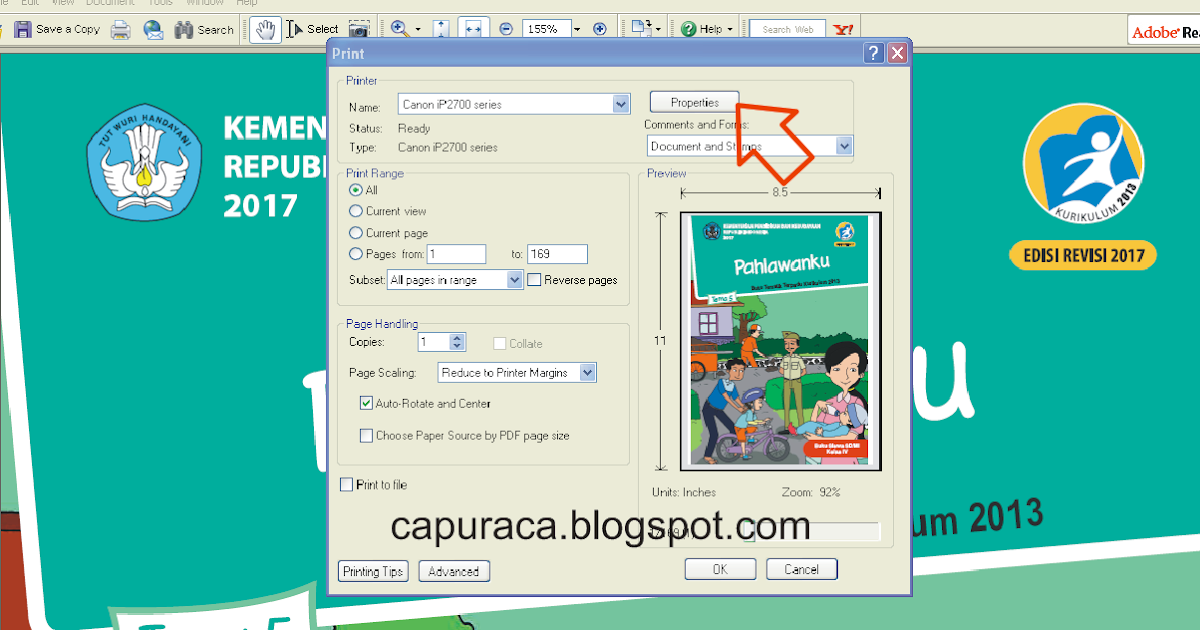Screen dimensions: 1200x630
Task: Activate the Select text tool
Action: [313, 30]
